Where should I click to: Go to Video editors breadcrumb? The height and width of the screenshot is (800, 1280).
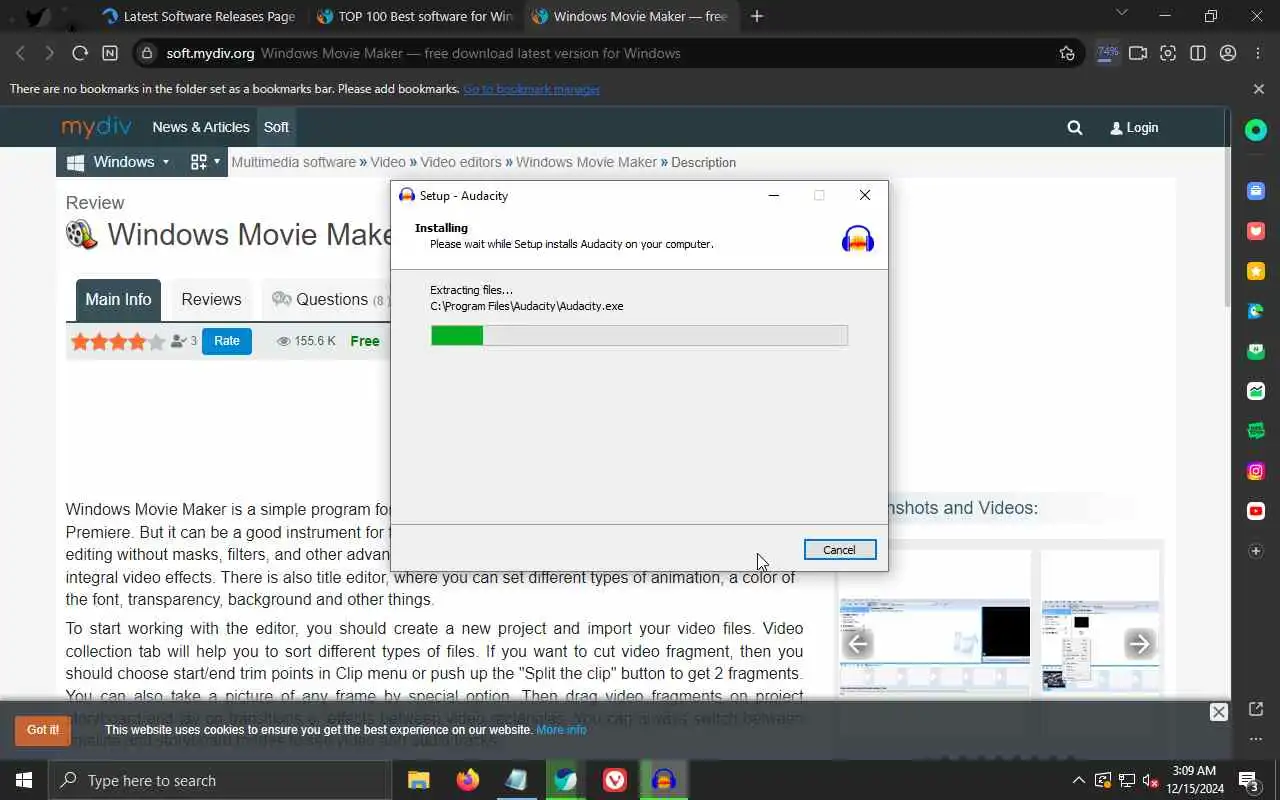tap(461, 162)
